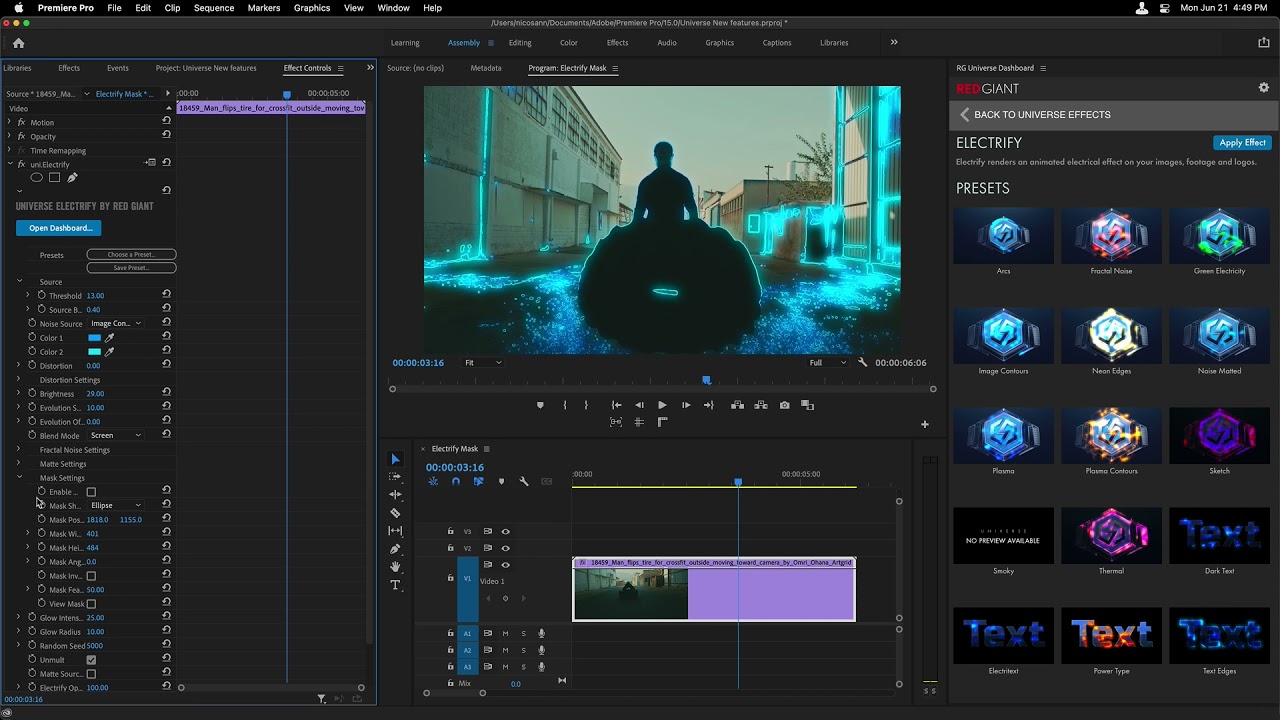Select the Hand tool
Image resolution: width=1280 pixels, height=720 pixels.
click(x=395, y=567)
